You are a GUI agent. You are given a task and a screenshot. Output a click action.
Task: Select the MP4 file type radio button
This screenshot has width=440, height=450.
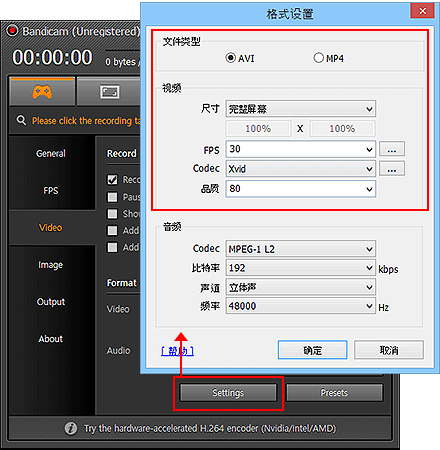[318, 58]
